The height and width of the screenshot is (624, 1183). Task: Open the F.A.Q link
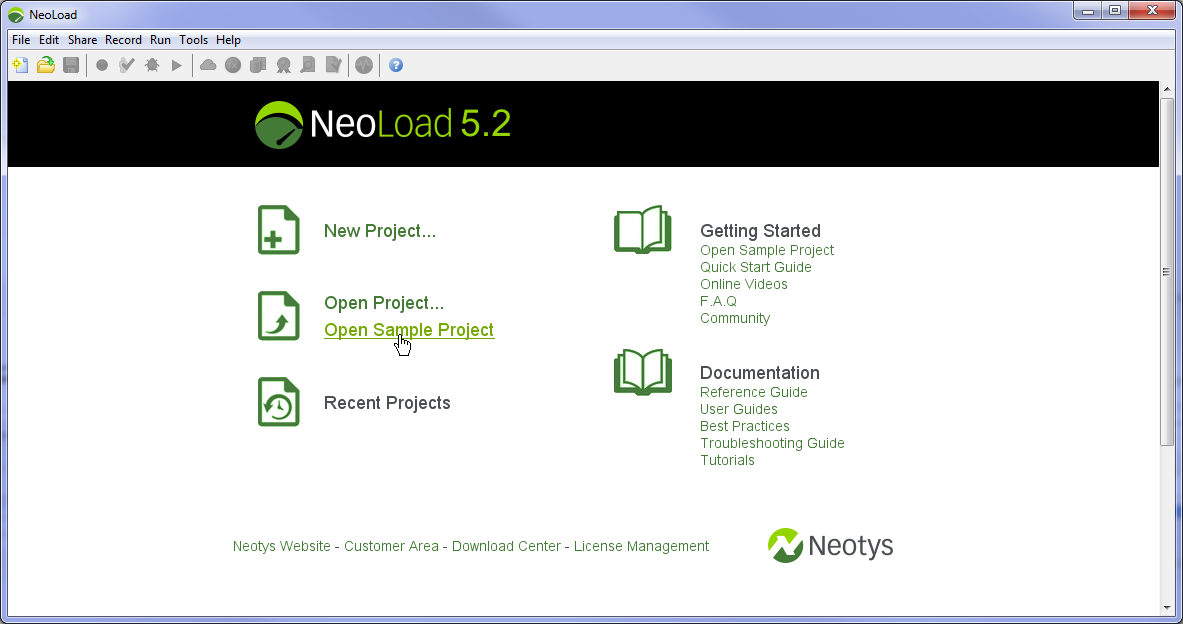718,301
